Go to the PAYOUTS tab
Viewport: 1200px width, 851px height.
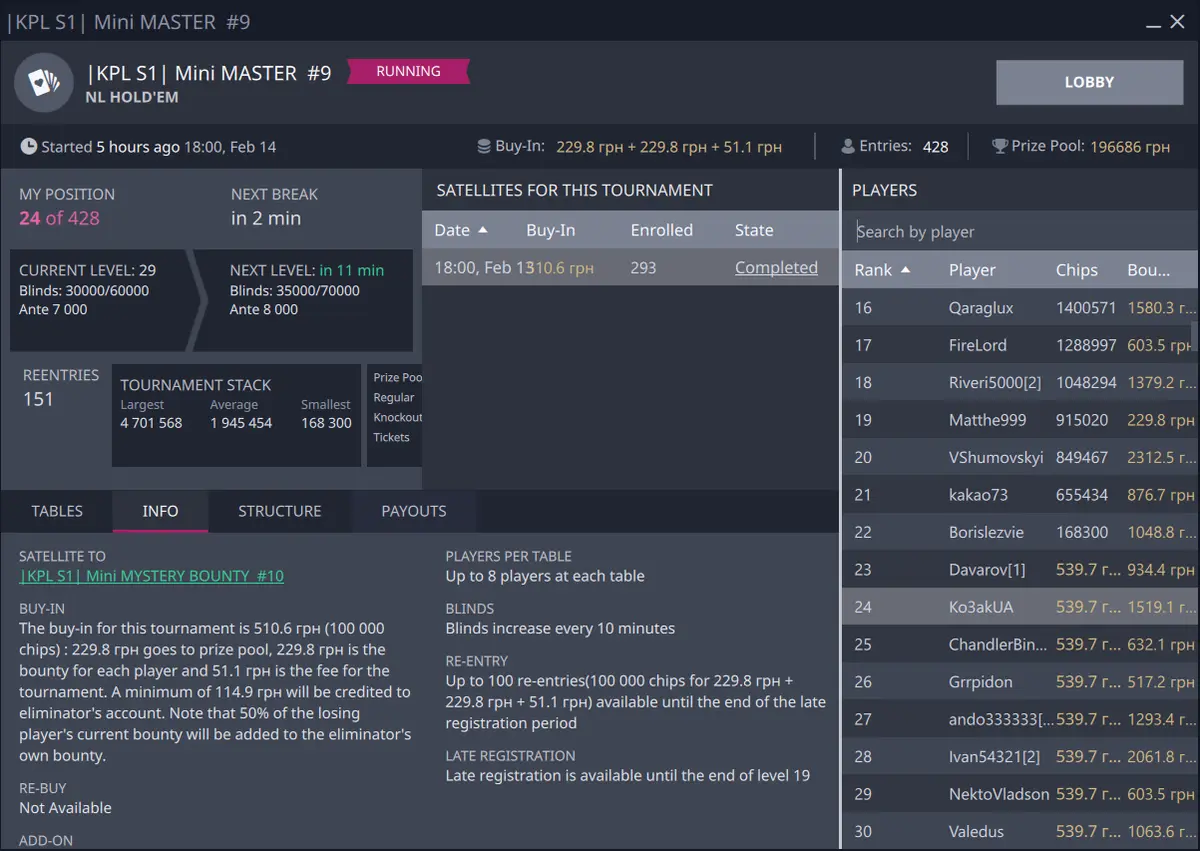[413, 511]
